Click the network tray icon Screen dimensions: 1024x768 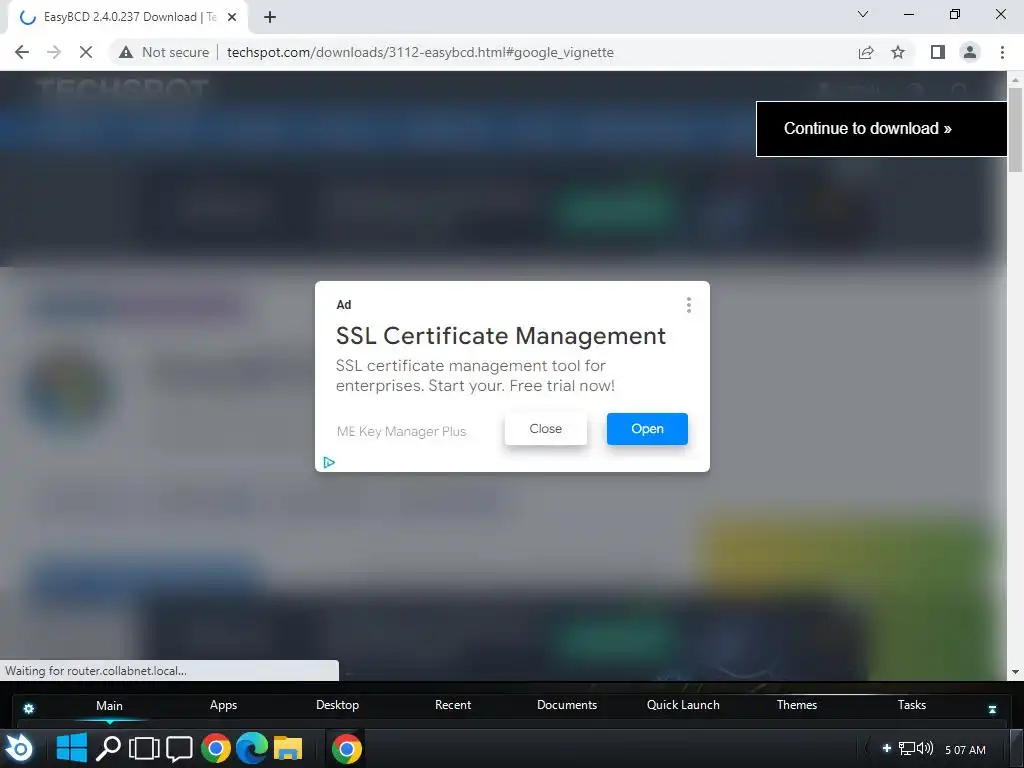pos(906,748)
